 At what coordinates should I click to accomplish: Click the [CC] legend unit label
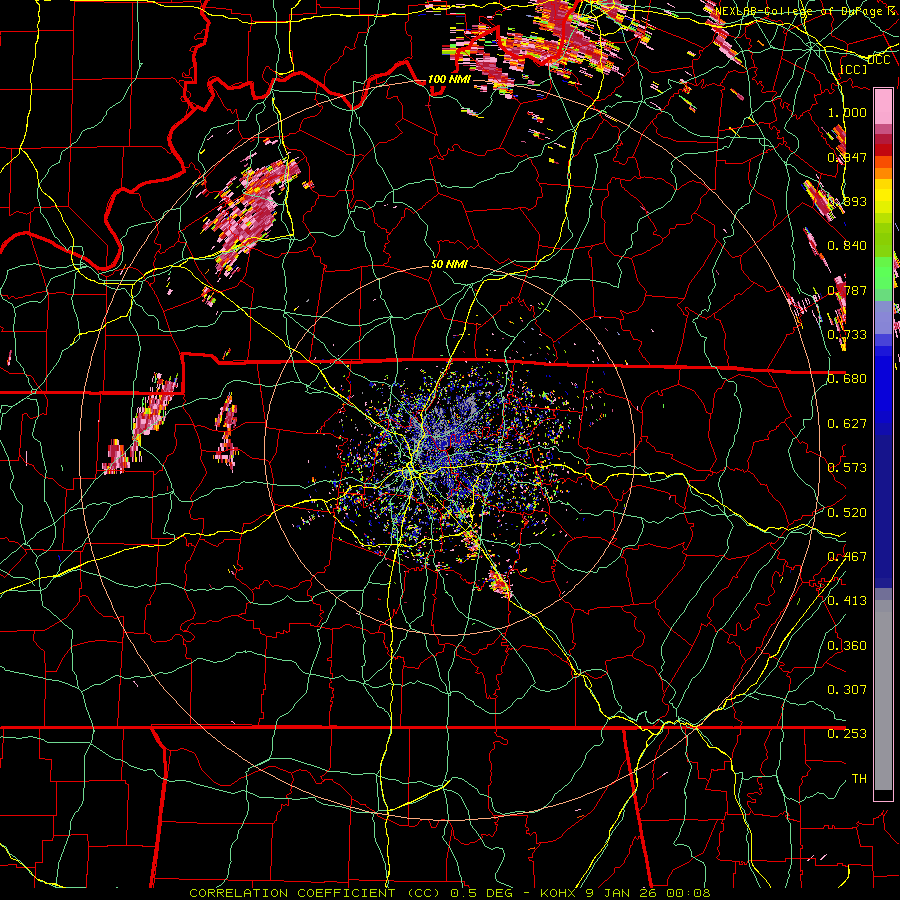854,69
